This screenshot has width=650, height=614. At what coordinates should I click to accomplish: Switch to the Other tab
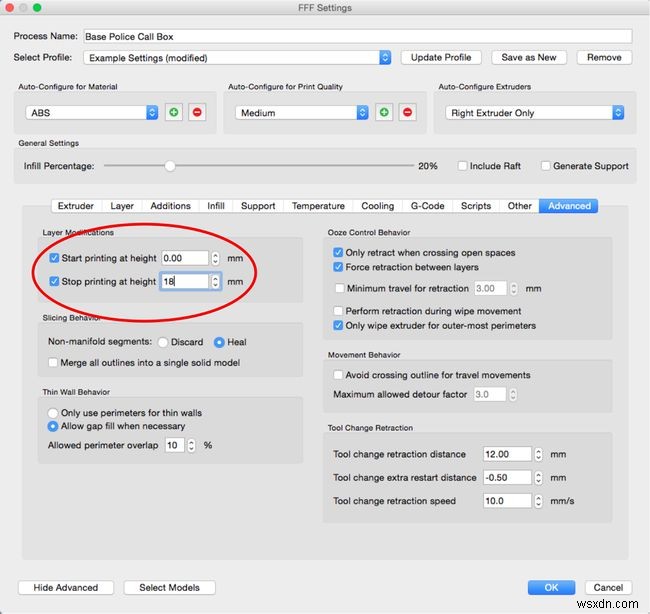point(519,206)
